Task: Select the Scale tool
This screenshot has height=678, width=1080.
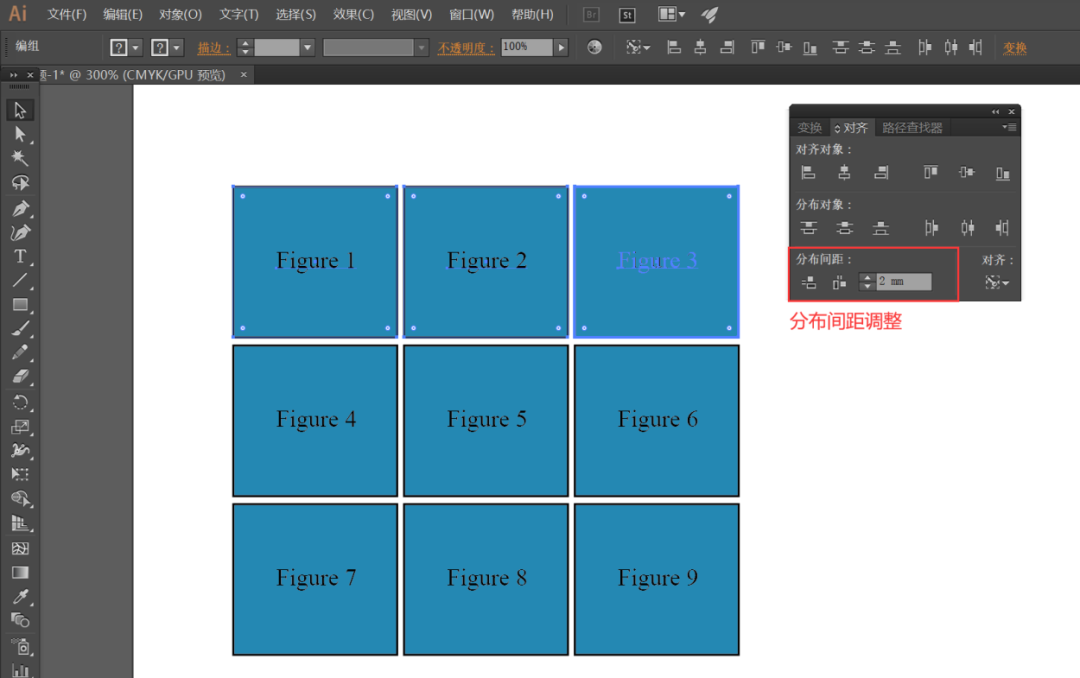Action: [20, 427]
